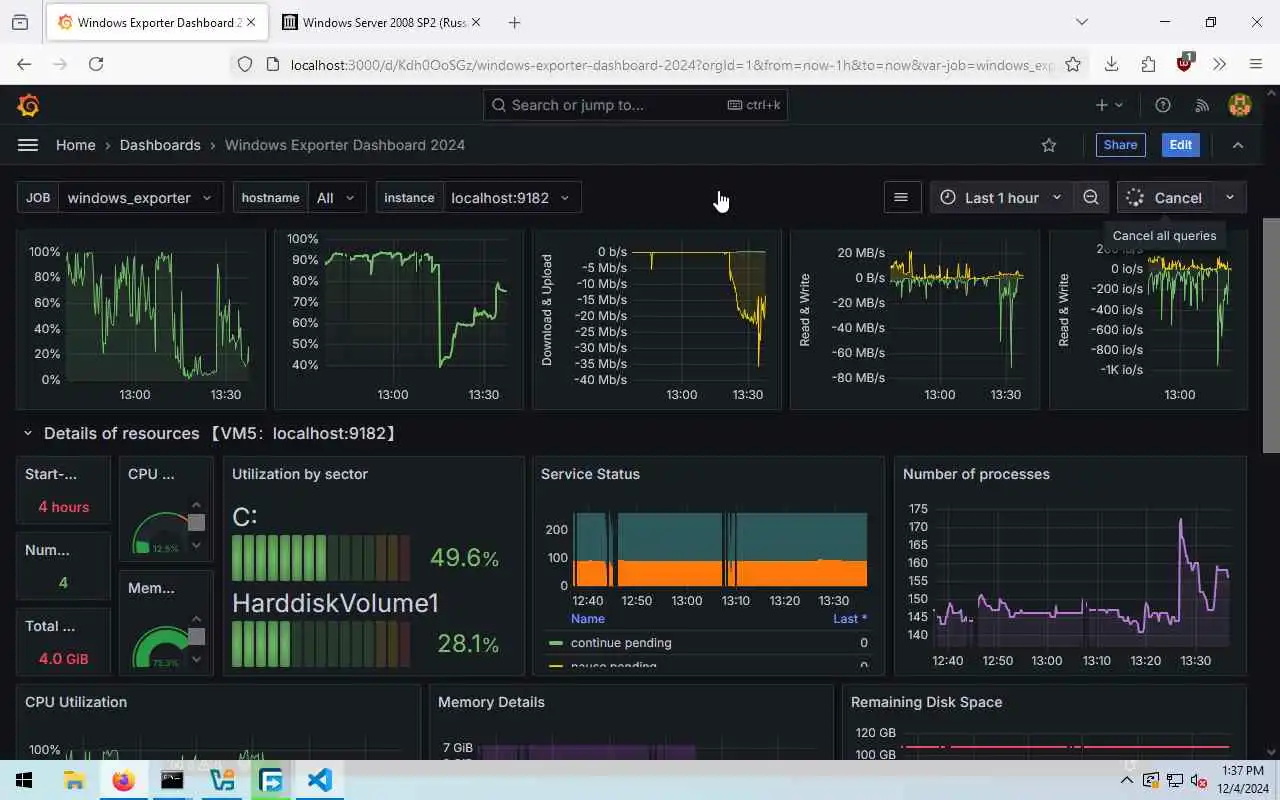1280x800 pixels.
Task: Click the 28.1% HarddiskVolume1 value
Action: (468, 643)
